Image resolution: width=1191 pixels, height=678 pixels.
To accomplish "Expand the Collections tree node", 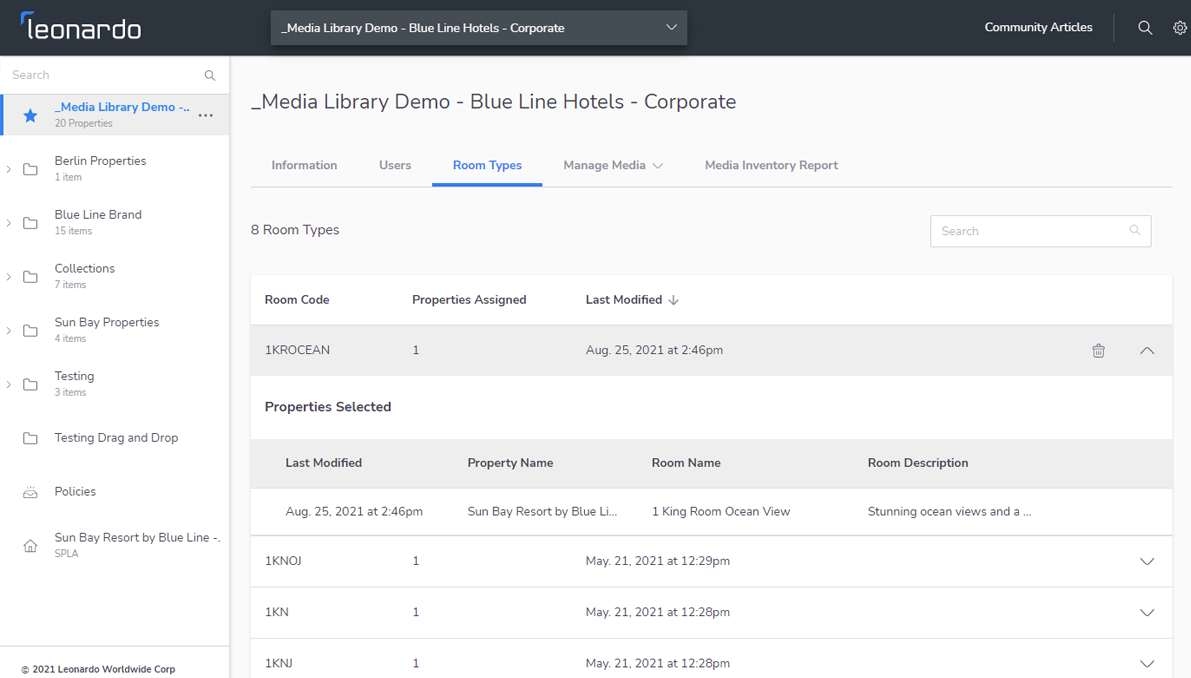I will click(x=8, y=277).
